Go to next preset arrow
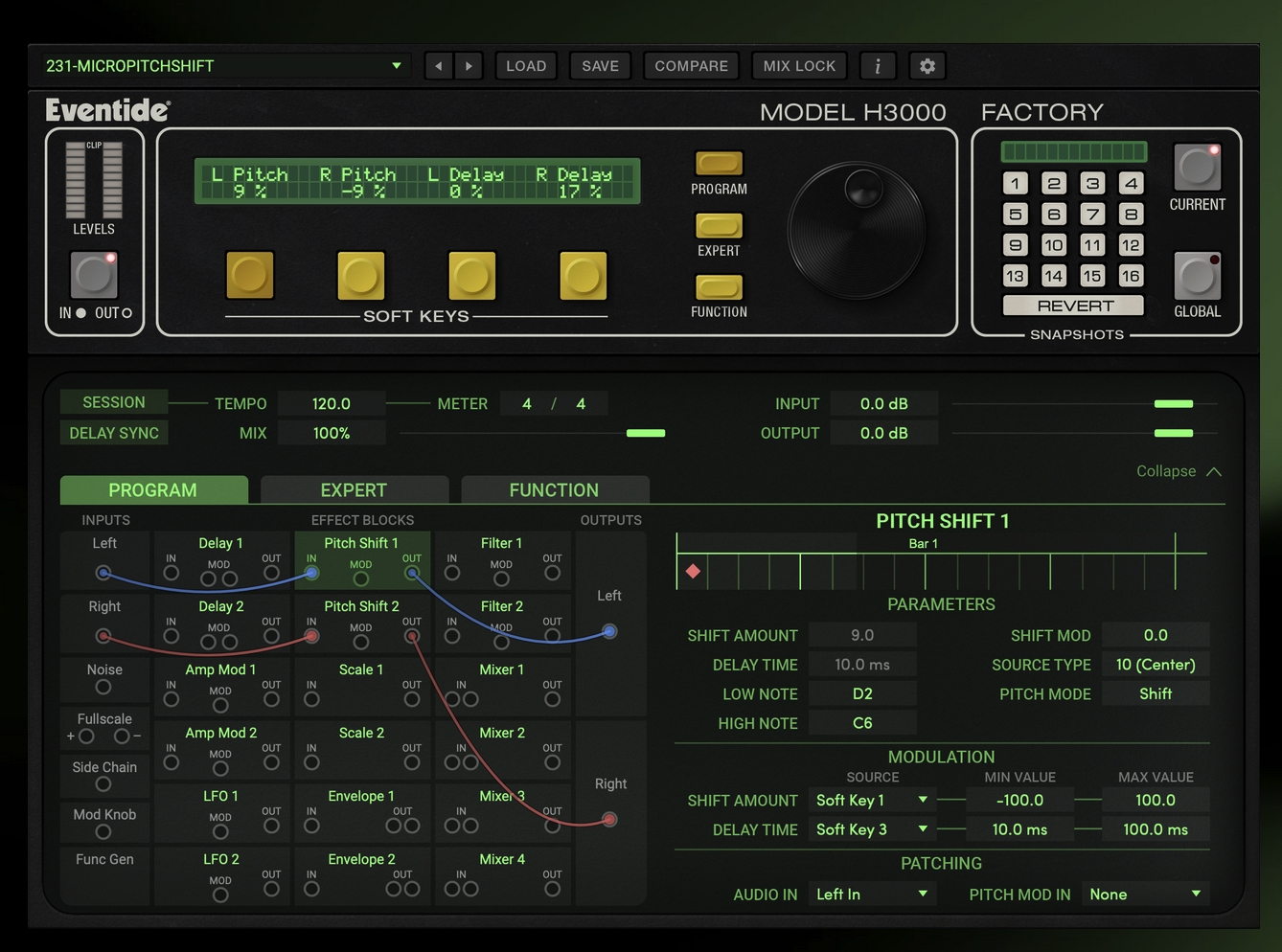This screenshot has width=1282, height=952. (469, 66)
